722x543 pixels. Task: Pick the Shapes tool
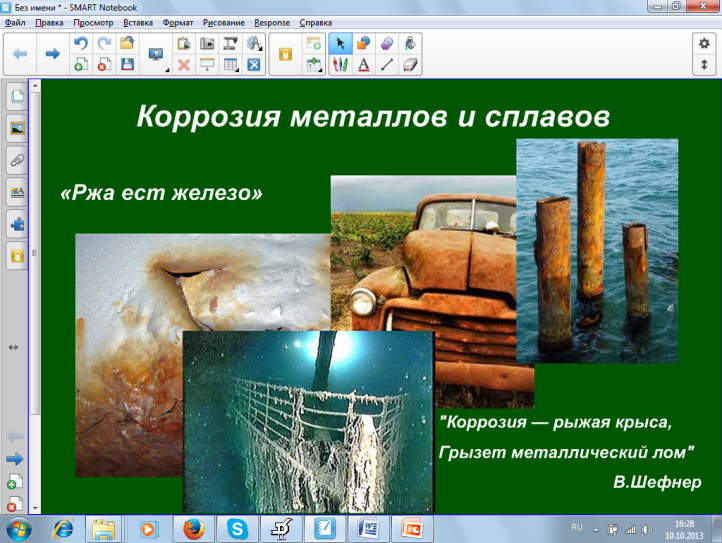pyautogui.click(x=364, y=43)
